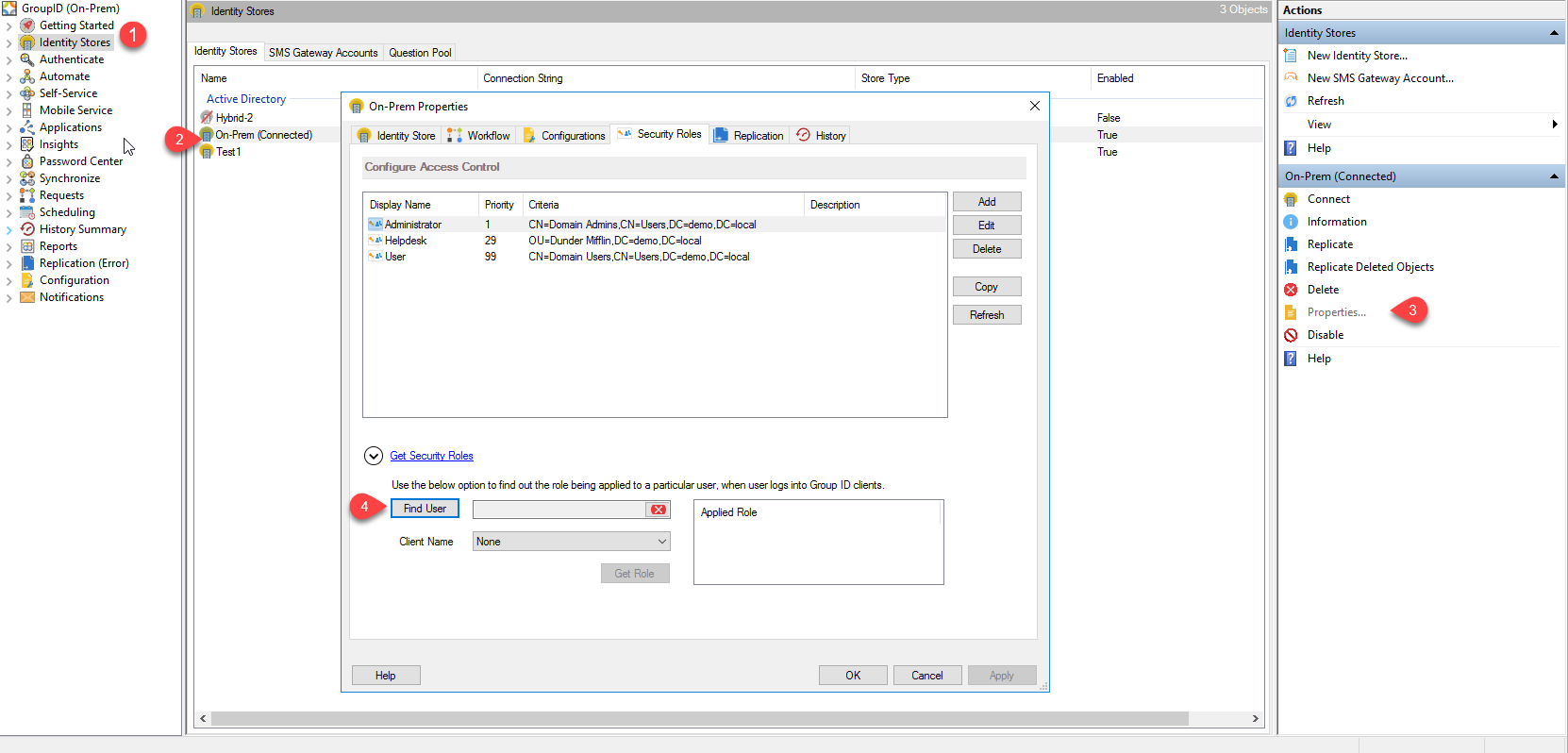Switch to the Replication dialog tab

(749, 136)
